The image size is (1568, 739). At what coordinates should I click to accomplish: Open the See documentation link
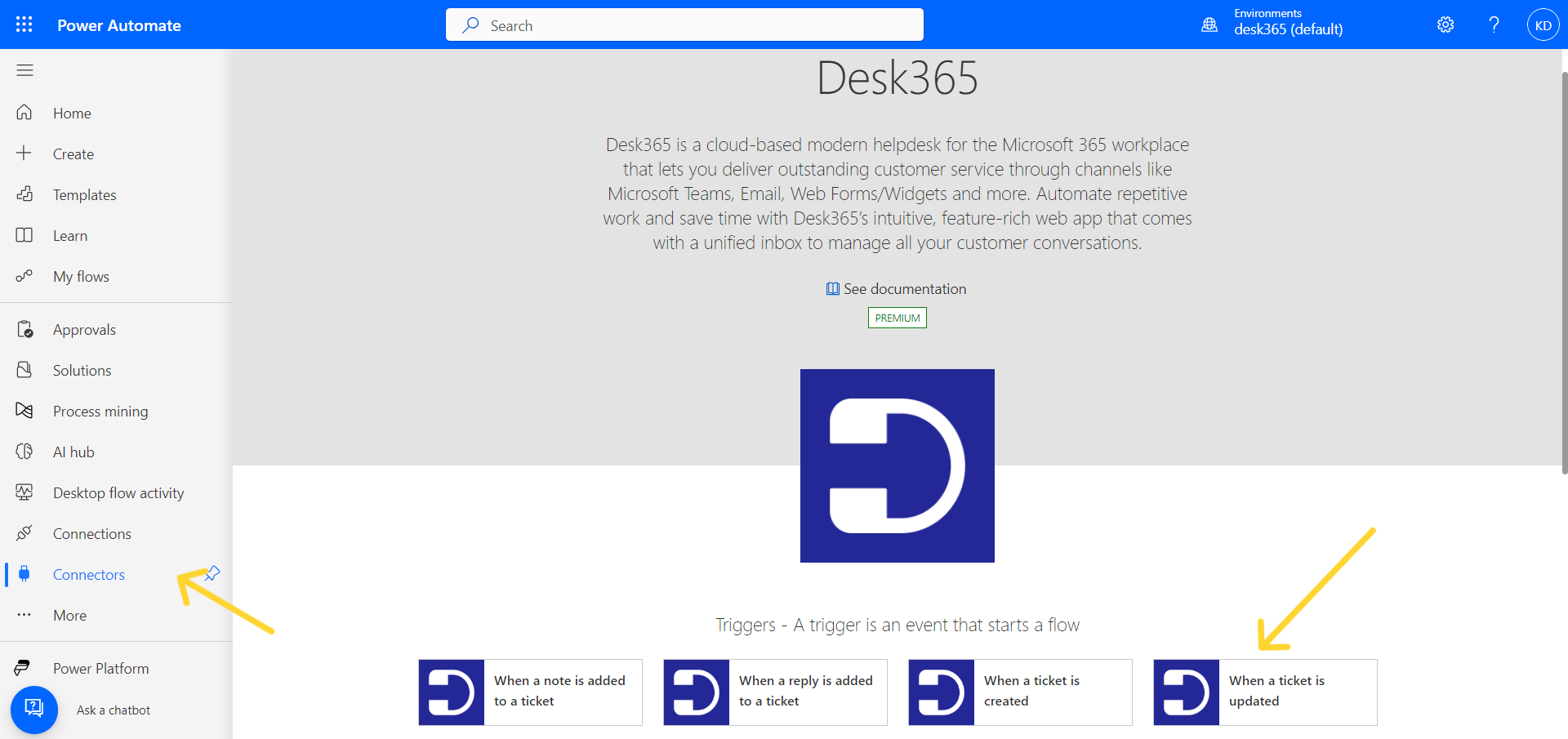[x=896, y=288]
